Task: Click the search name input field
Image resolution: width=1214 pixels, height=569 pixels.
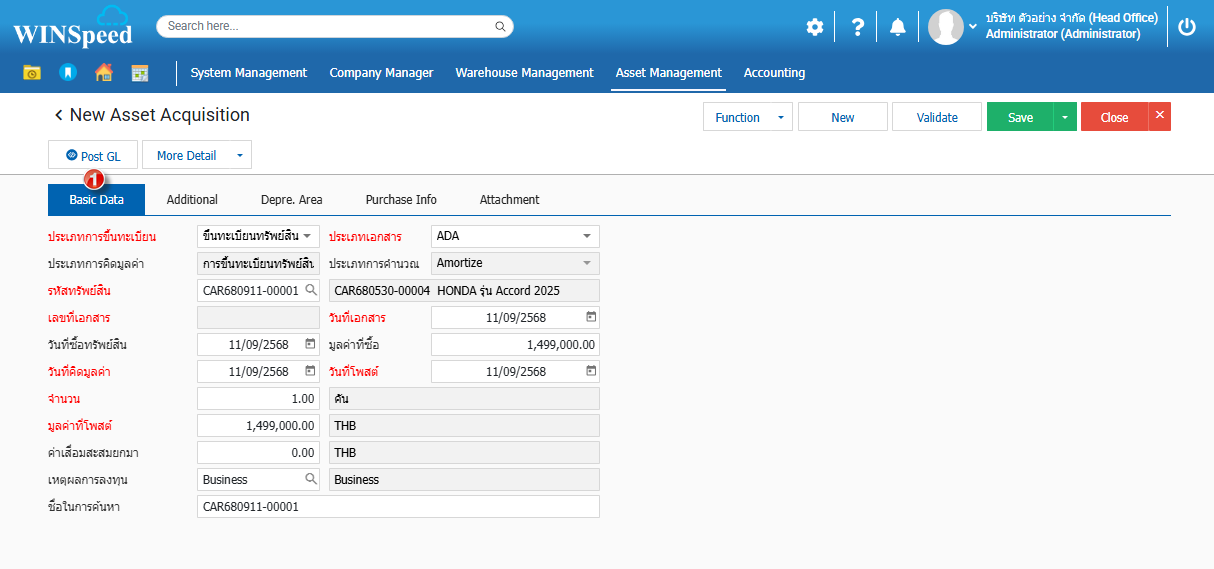Action: pos(398,507)
